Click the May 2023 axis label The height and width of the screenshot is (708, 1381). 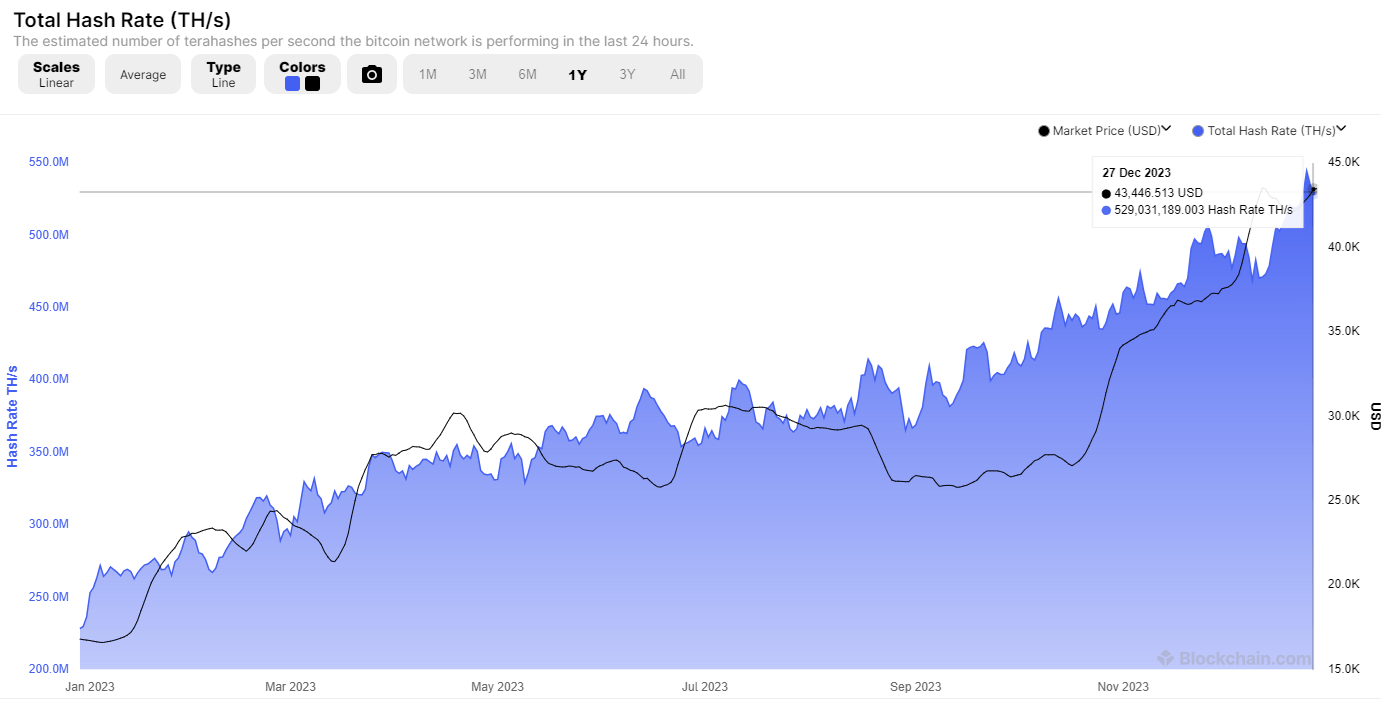(497, 686)
